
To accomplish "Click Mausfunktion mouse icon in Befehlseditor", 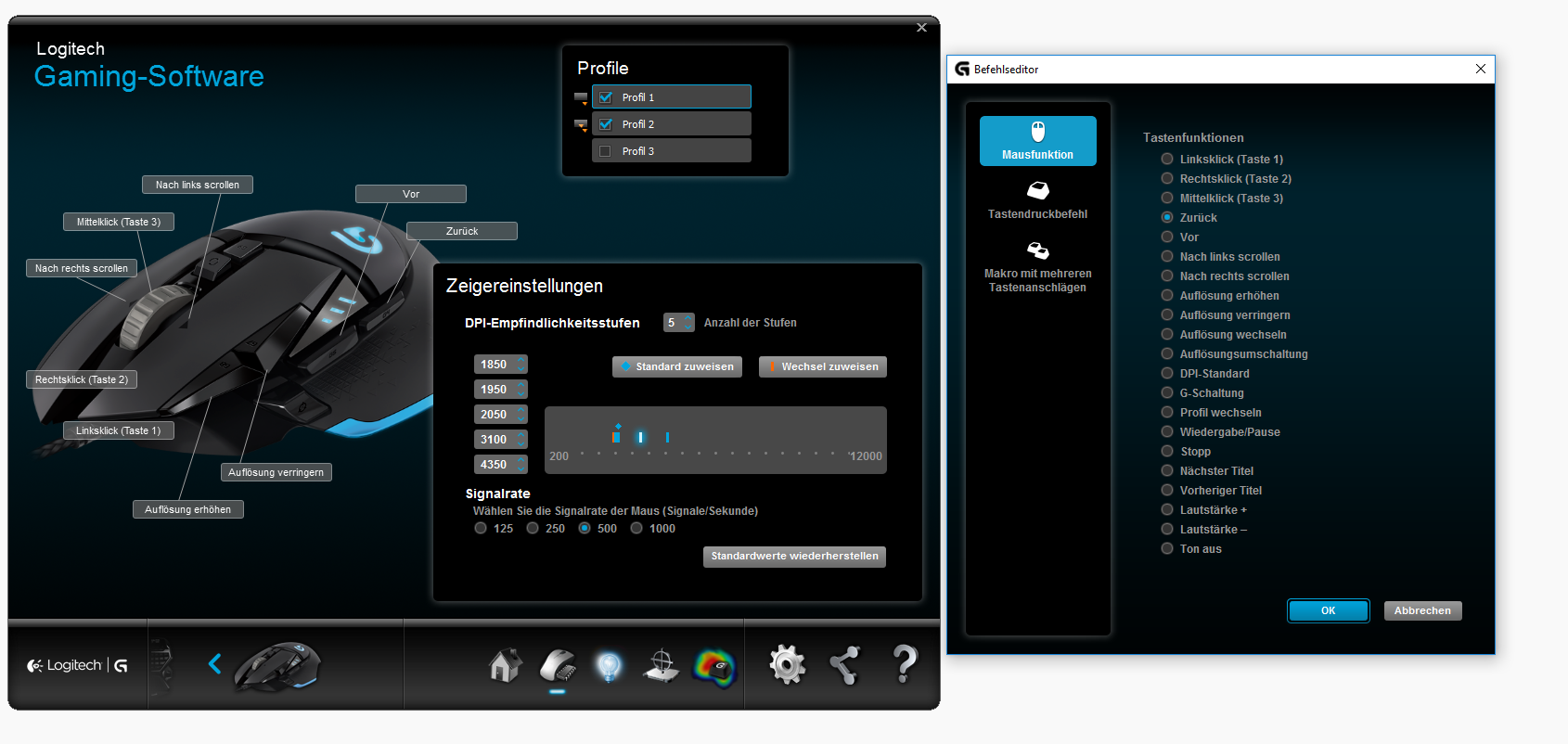I will [1037, 131].
